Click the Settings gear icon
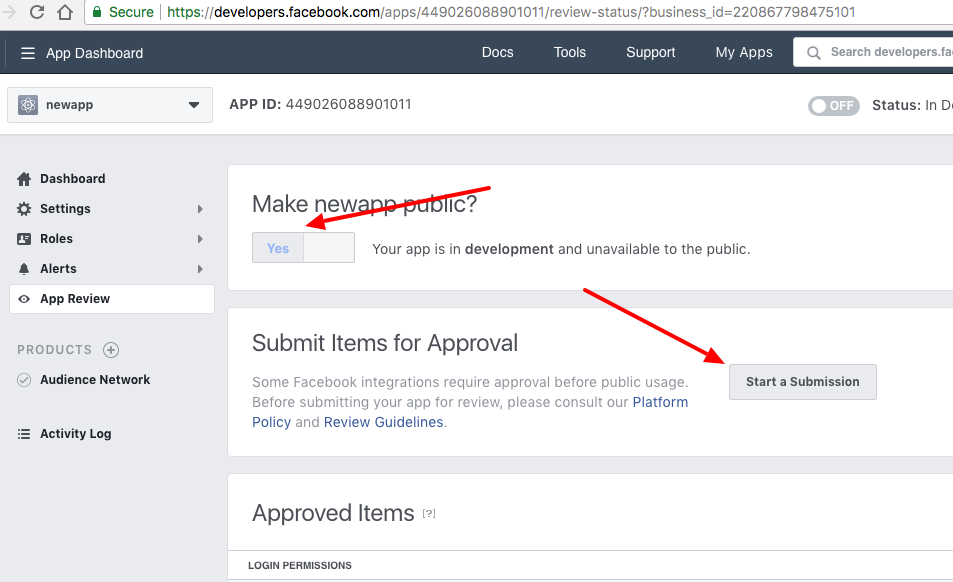The image size is (953, 582). point(24,209)
